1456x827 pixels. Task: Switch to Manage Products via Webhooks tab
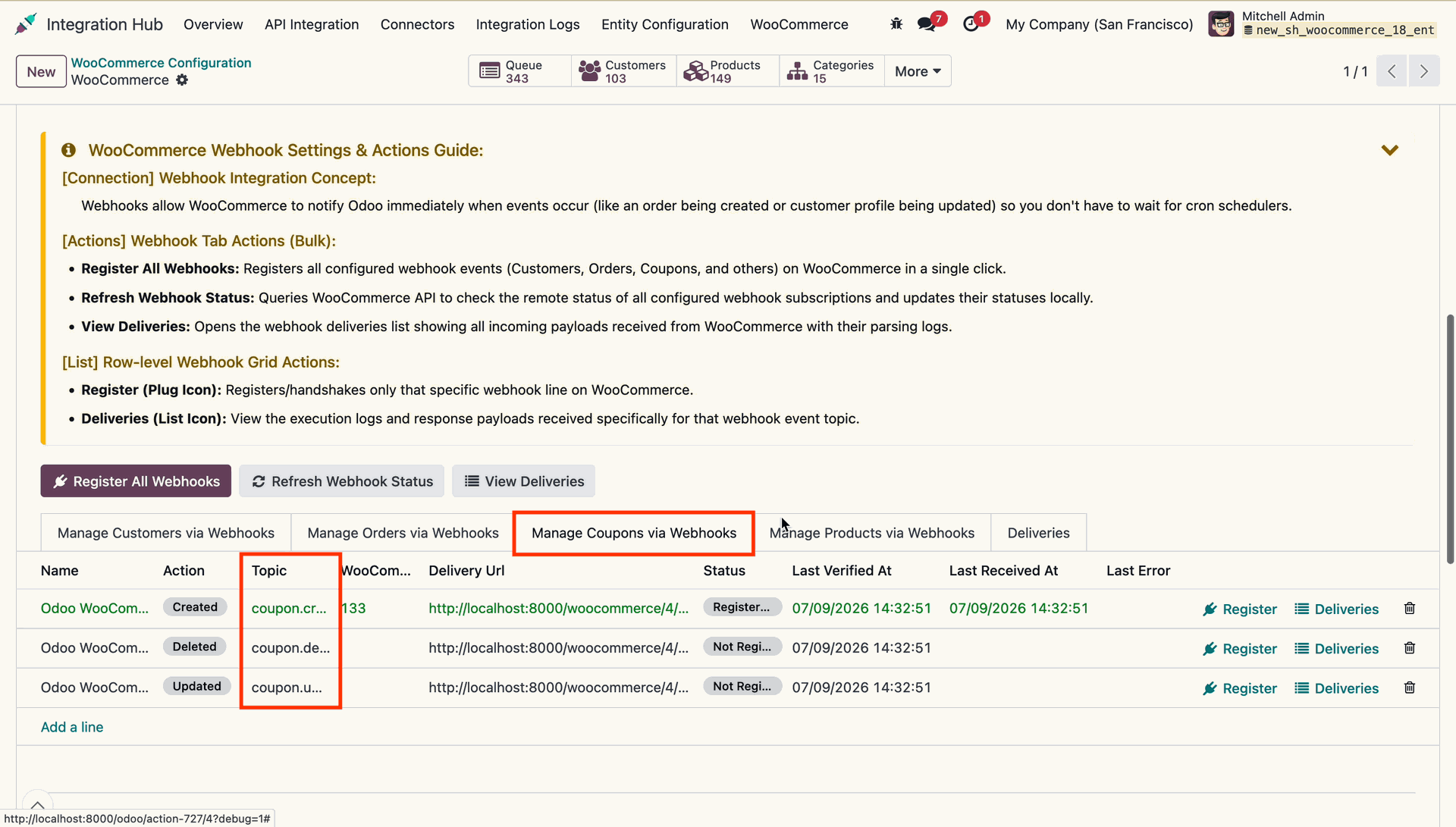872,533
